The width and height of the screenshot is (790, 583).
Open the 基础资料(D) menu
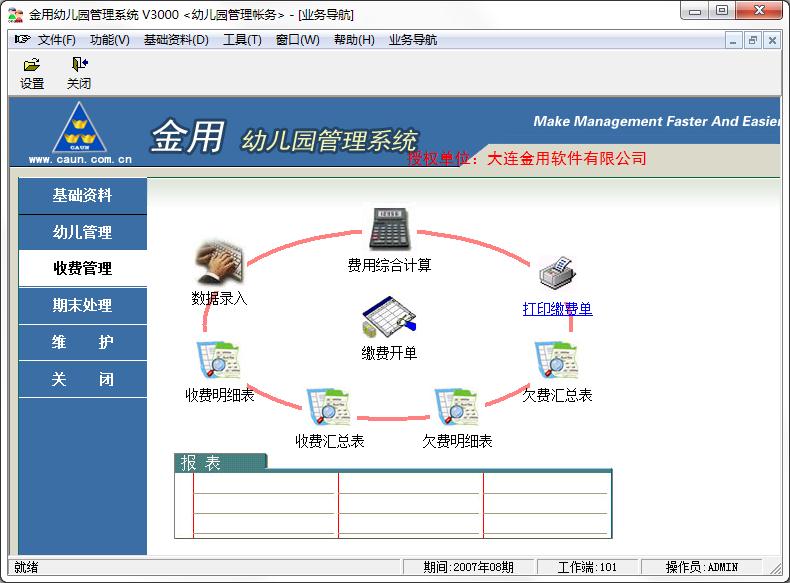pyautogui.click(x=176, y=40)
